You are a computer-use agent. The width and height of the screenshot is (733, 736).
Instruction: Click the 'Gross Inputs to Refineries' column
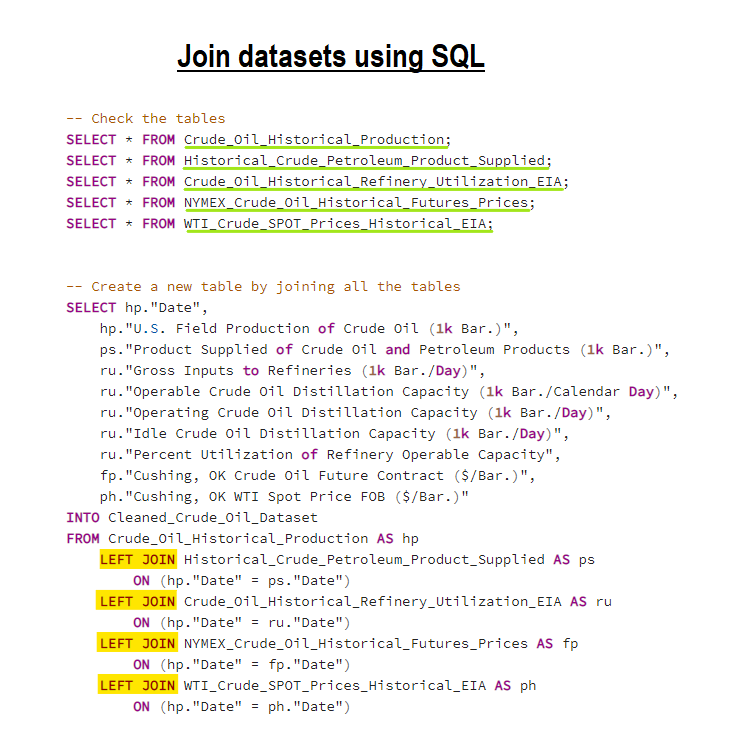tap(292, 371)
